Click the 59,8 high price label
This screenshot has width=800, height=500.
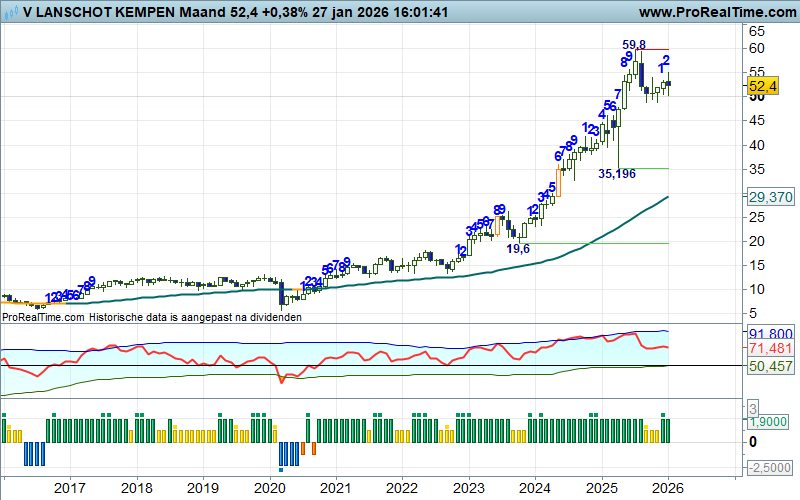pos(634,45)
